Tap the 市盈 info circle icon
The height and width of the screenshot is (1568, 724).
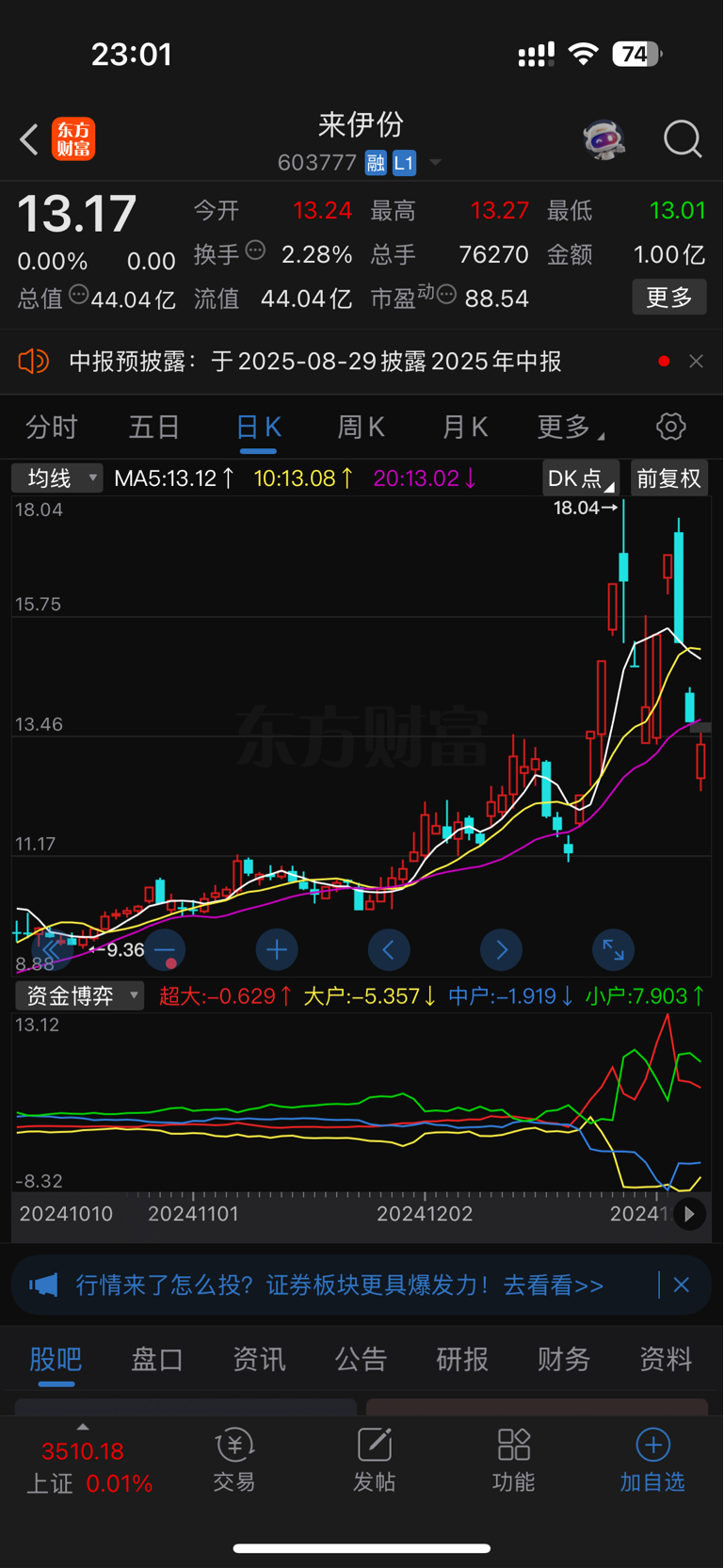(447, 295)
